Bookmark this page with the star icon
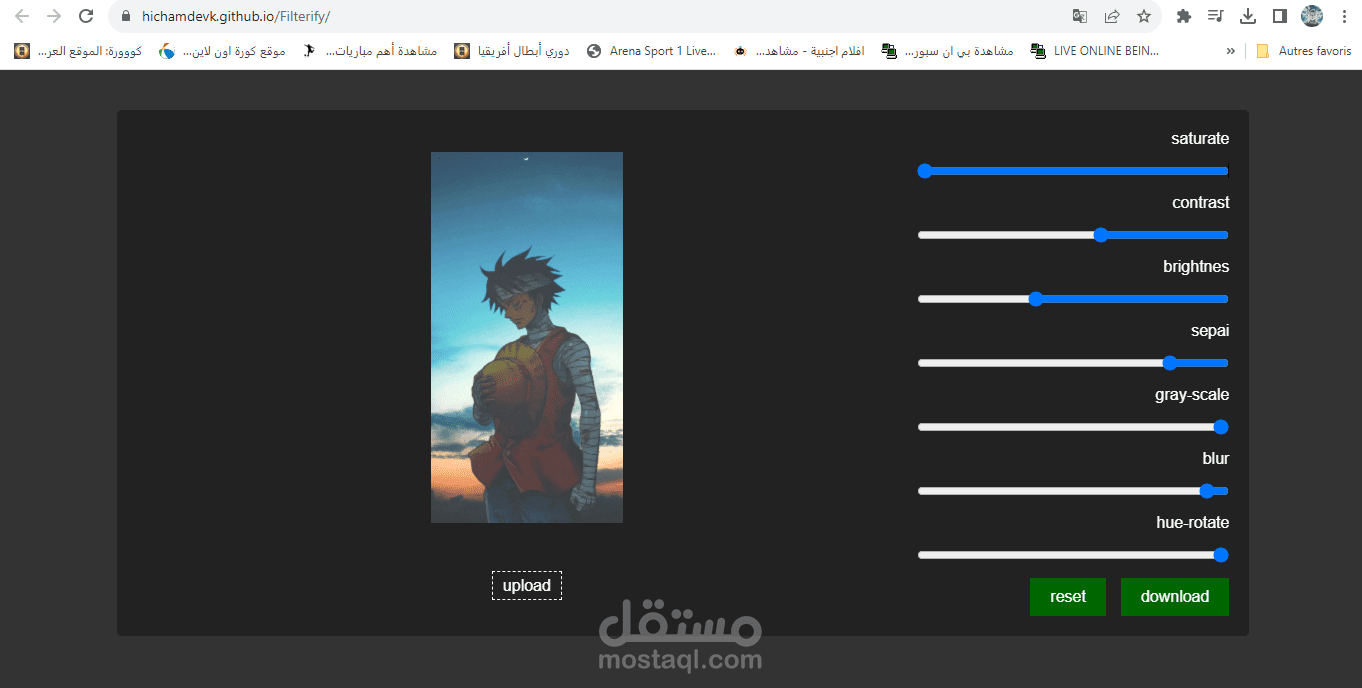 [1144, 16]
